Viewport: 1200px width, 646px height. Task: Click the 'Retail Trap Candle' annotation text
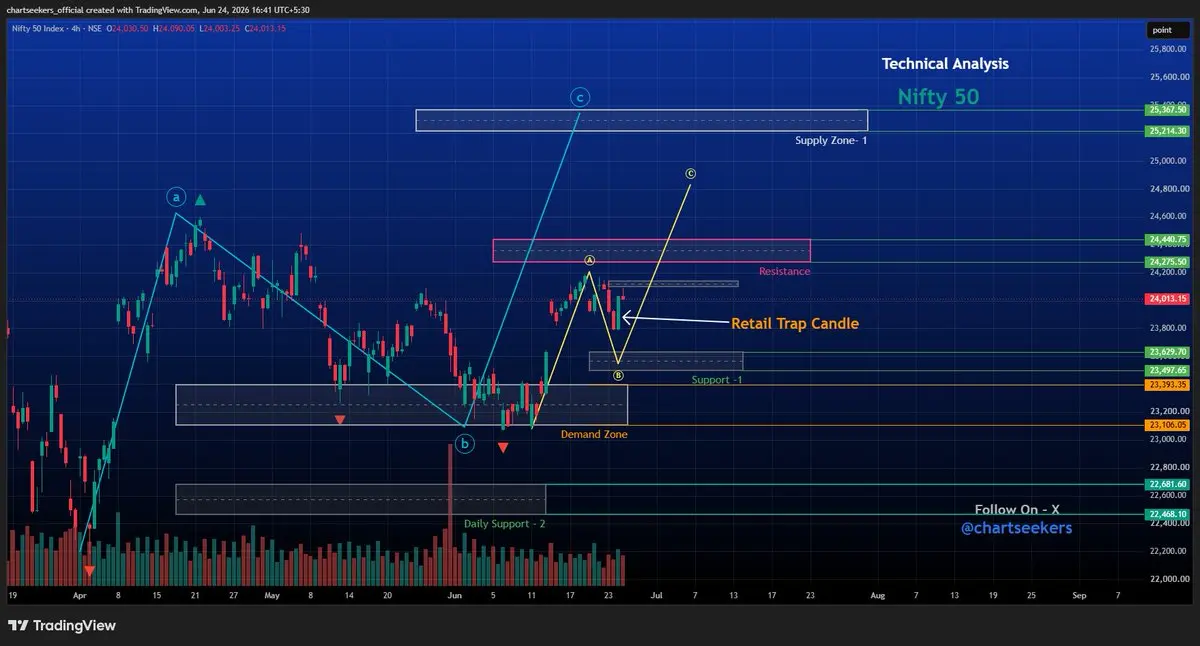point(795,324)
